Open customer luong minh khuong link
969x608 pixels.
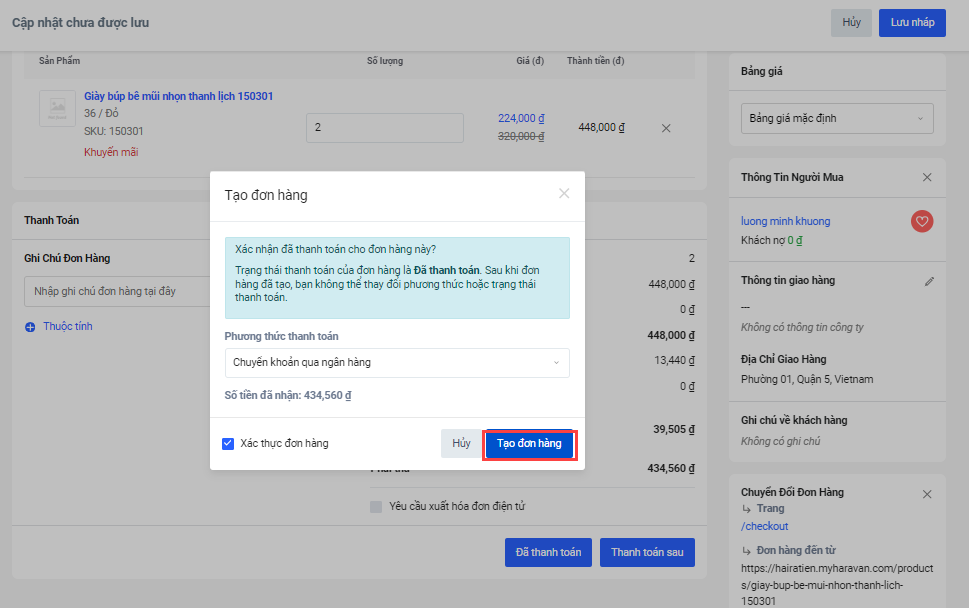(x=785, y=221)
